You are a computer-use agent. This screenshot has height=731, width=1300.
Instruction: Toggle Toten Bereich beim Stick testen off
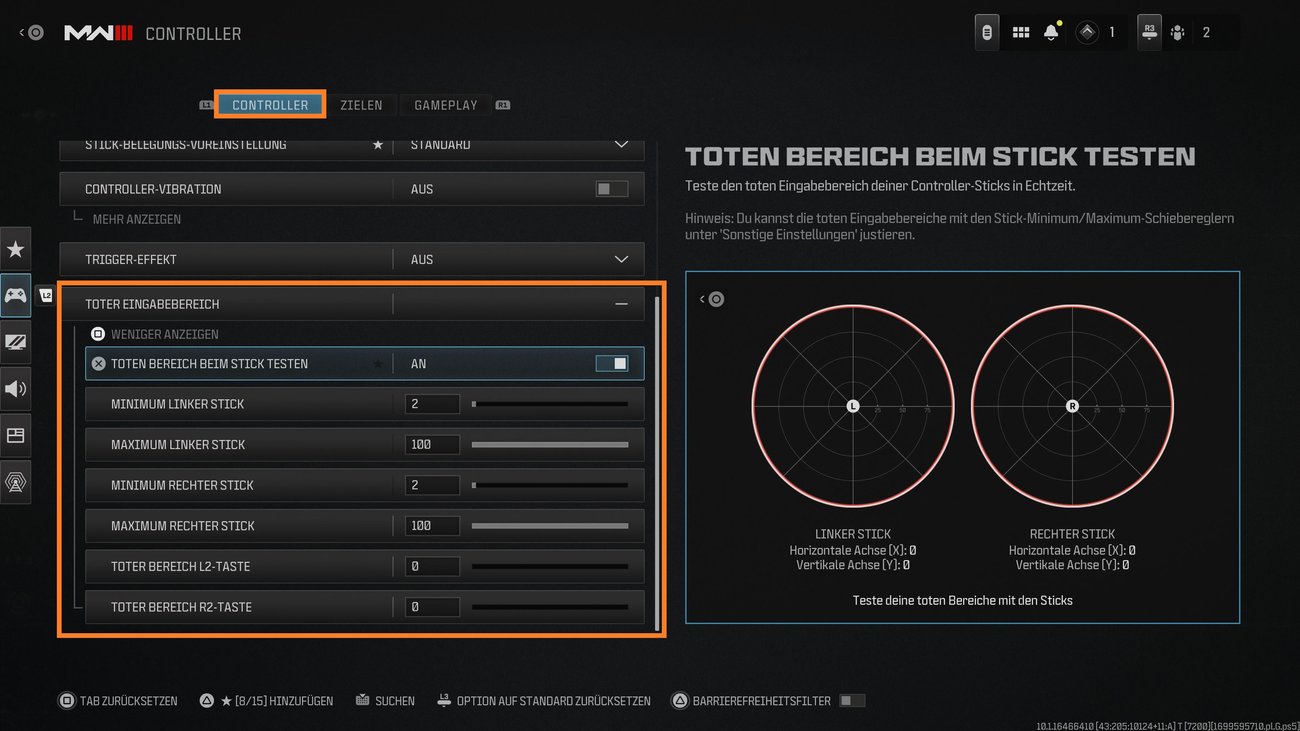(611, 363)
